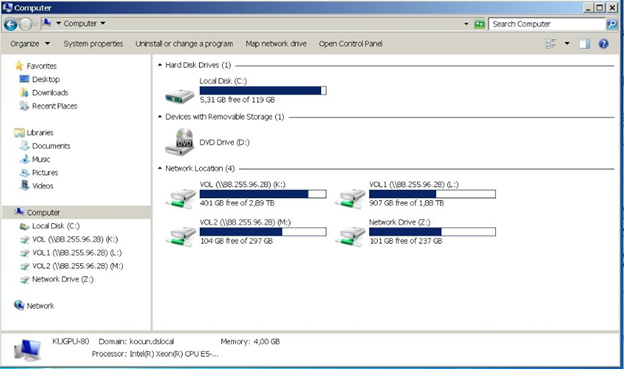
Task: Open the Organize menu
Action: click(30, 44)
